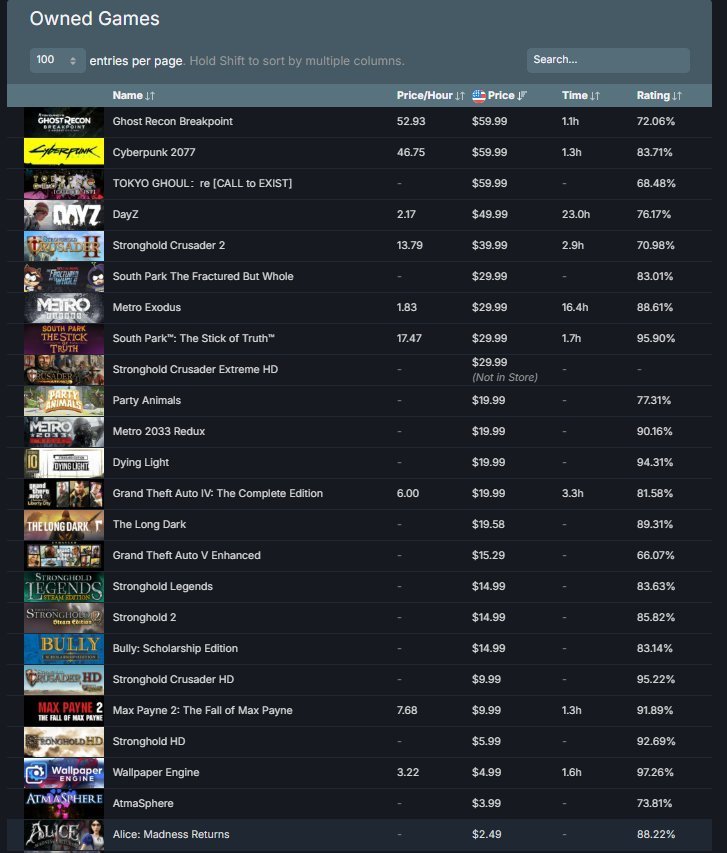The image size is (727, 853).
Task: Click Fractured But Whole thumbnail
Action: tap(64, 276)
